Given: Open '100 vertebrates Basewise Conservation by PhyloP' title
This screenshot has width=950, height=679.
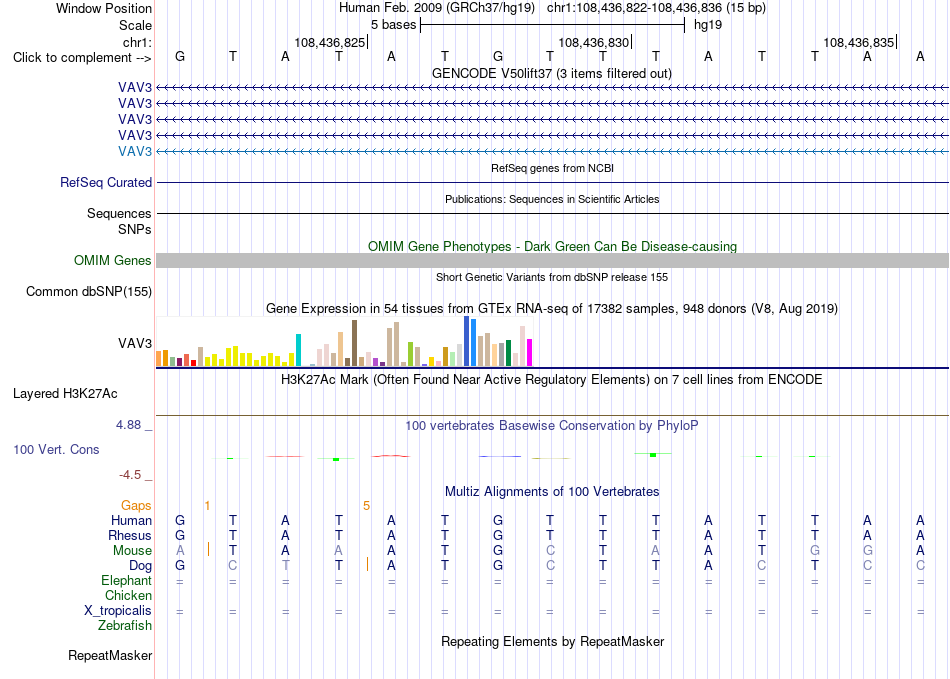Looking at the screenshot, I should [x=551, y=426].
